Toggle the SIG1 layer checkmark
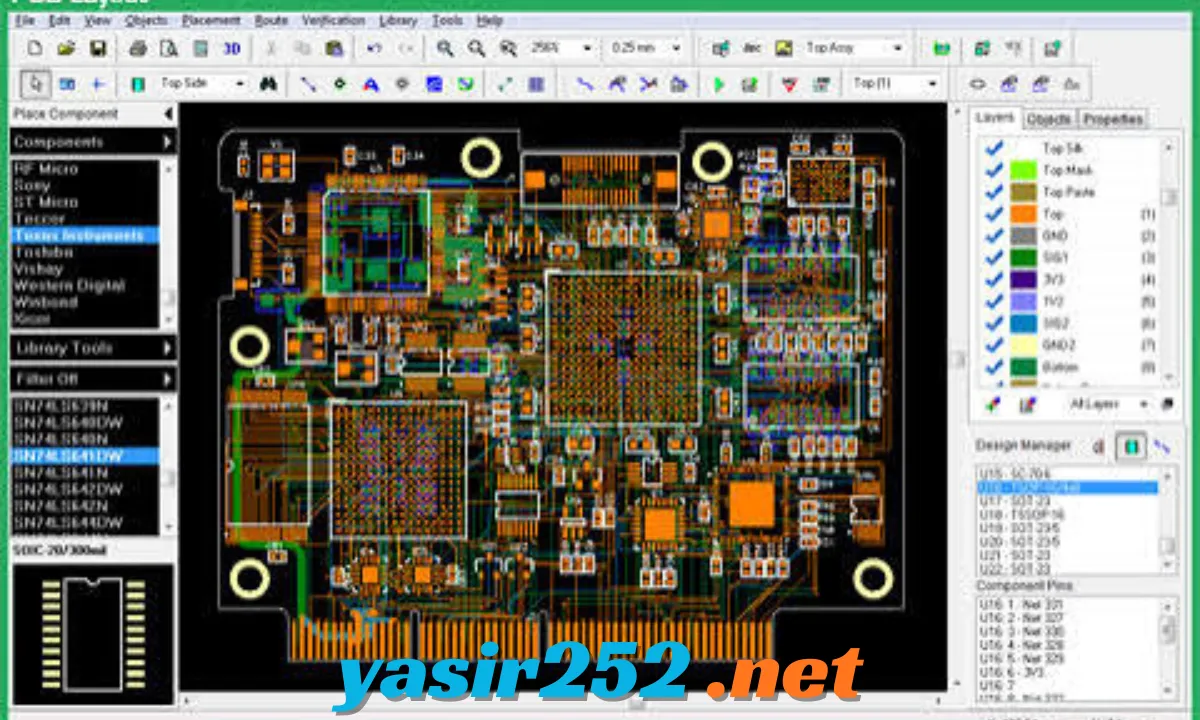The image size is (1200, 720). click(x=994, y=258)
